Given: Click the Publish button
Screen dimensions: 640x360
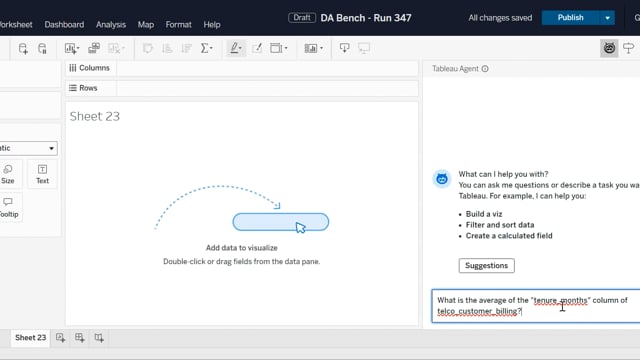Looking at the screenshot, I should coord(570,18).
